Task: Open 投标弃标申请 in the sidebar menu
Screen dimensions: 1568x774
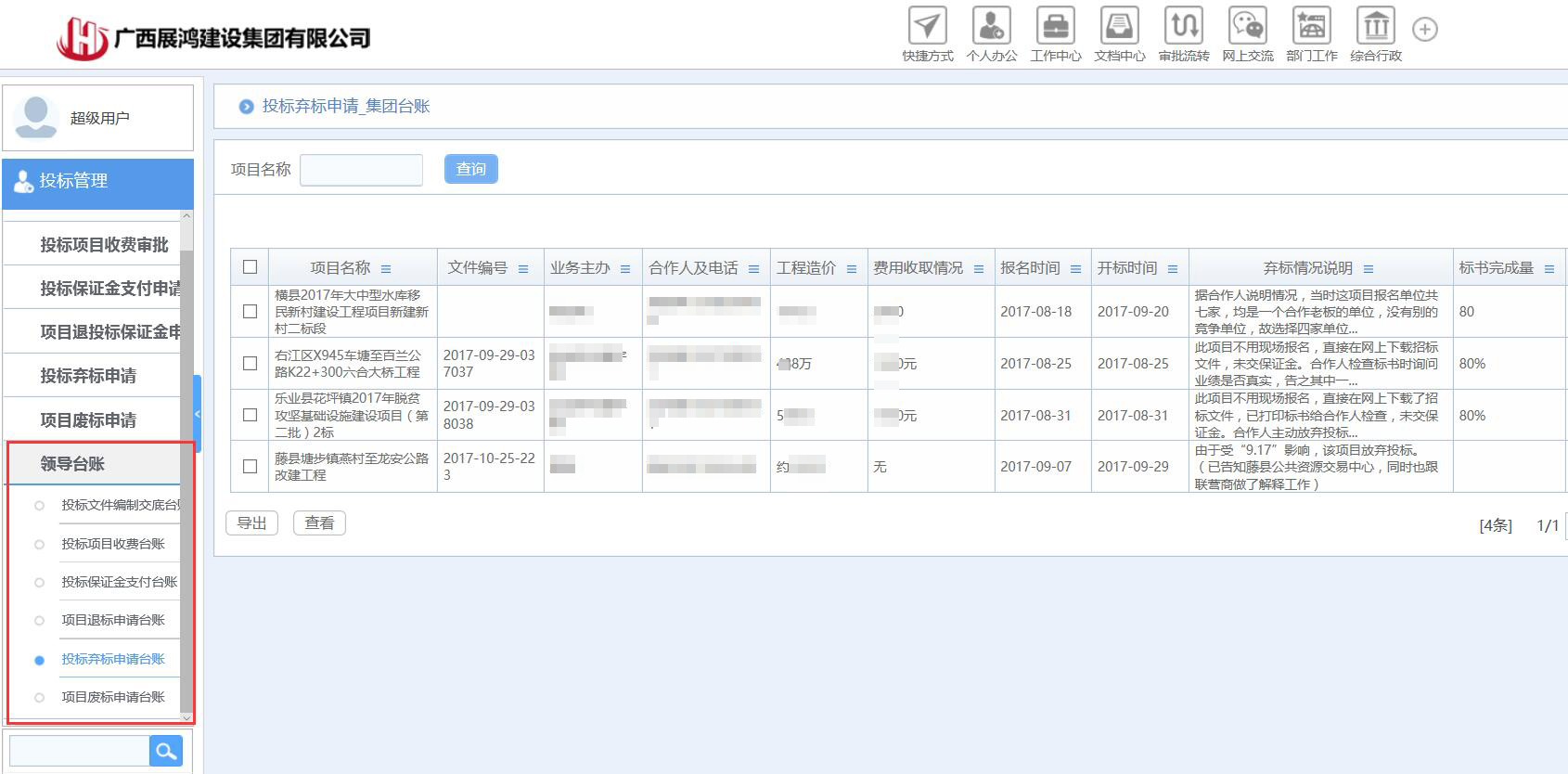Action: pos(88,376)
